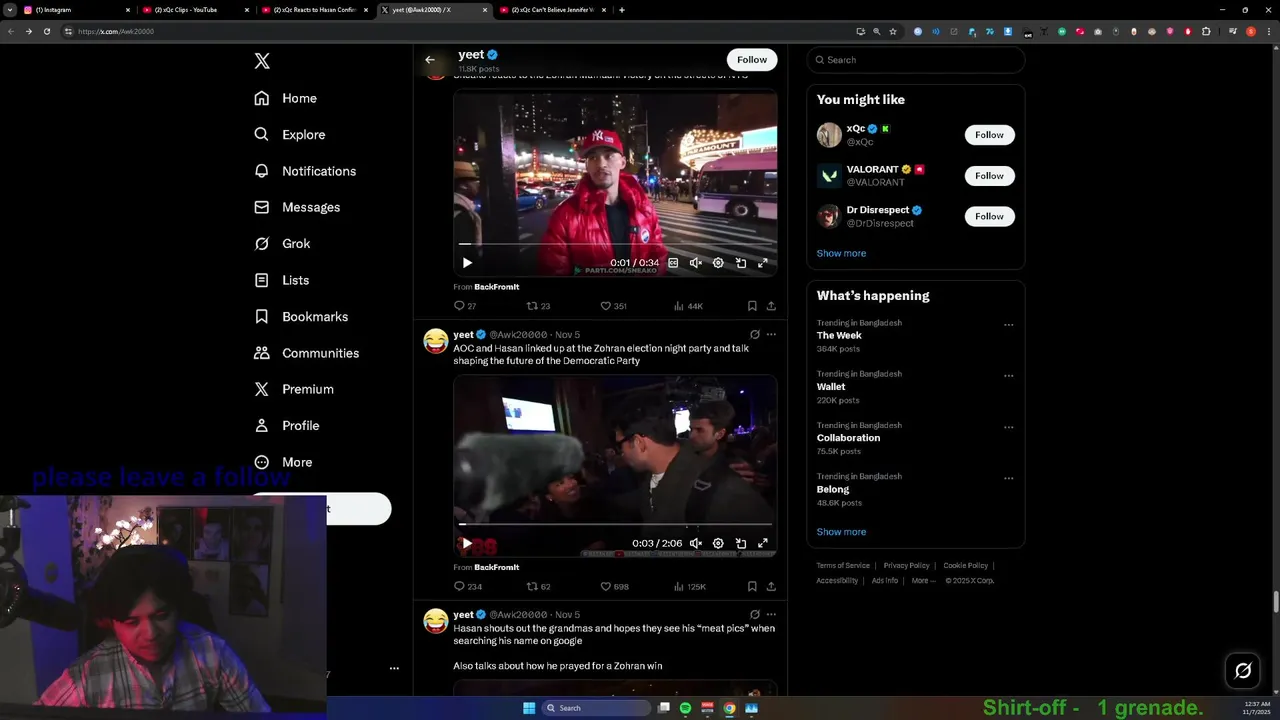Open Windows Start menu in taskbar
Viewport: 1280px width, 720px height.
point(529,708)
